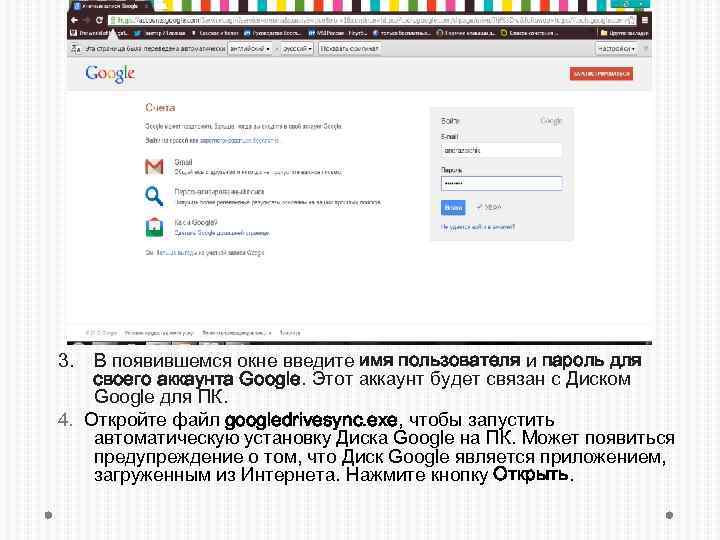
Task: Click the blue sign-in button
Action: [x=453, y=208]
